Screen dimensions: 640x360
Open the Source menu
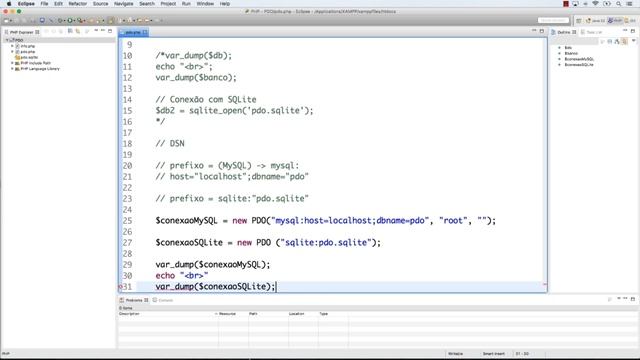pos(100,4)
